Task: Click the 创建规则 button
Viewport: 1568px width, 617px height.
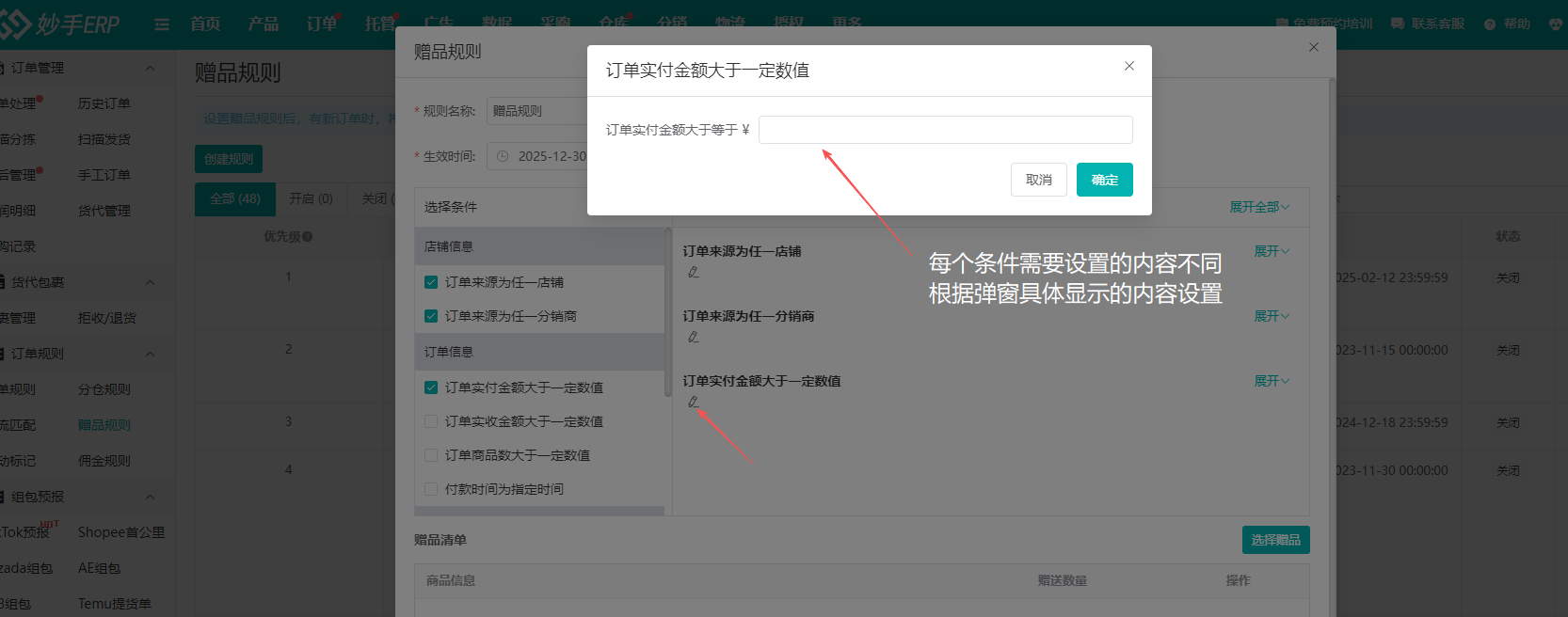Action: [x=229, y=159]
